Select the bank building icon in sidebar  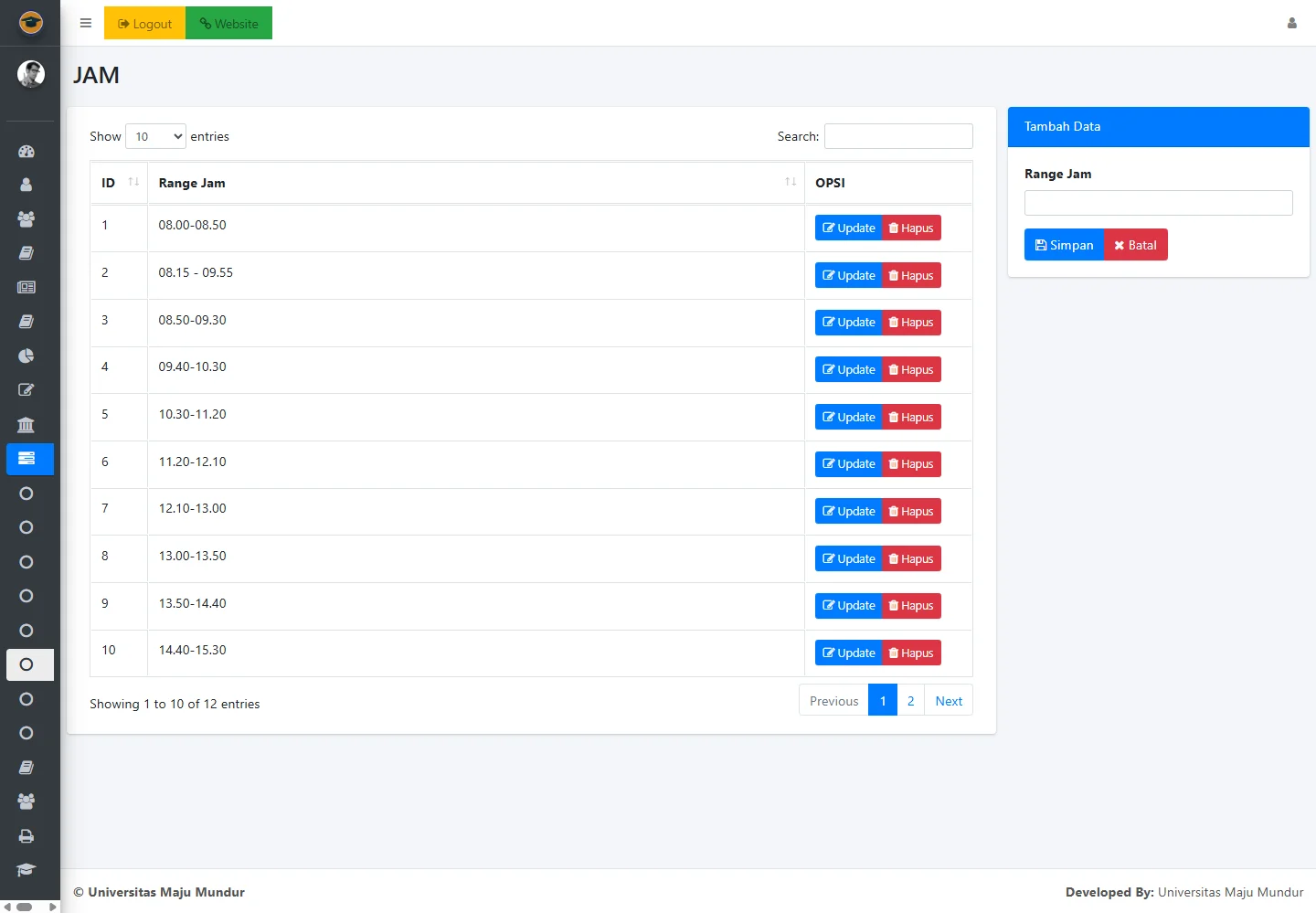[x=27, y=424]
